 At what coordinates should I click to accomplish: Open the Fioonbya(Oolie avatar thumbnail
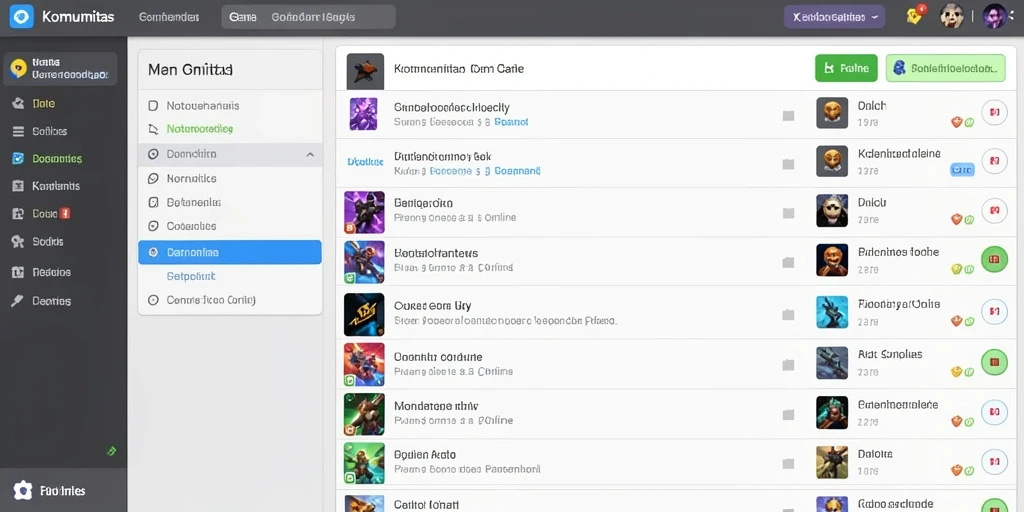[x=832, y=312]
